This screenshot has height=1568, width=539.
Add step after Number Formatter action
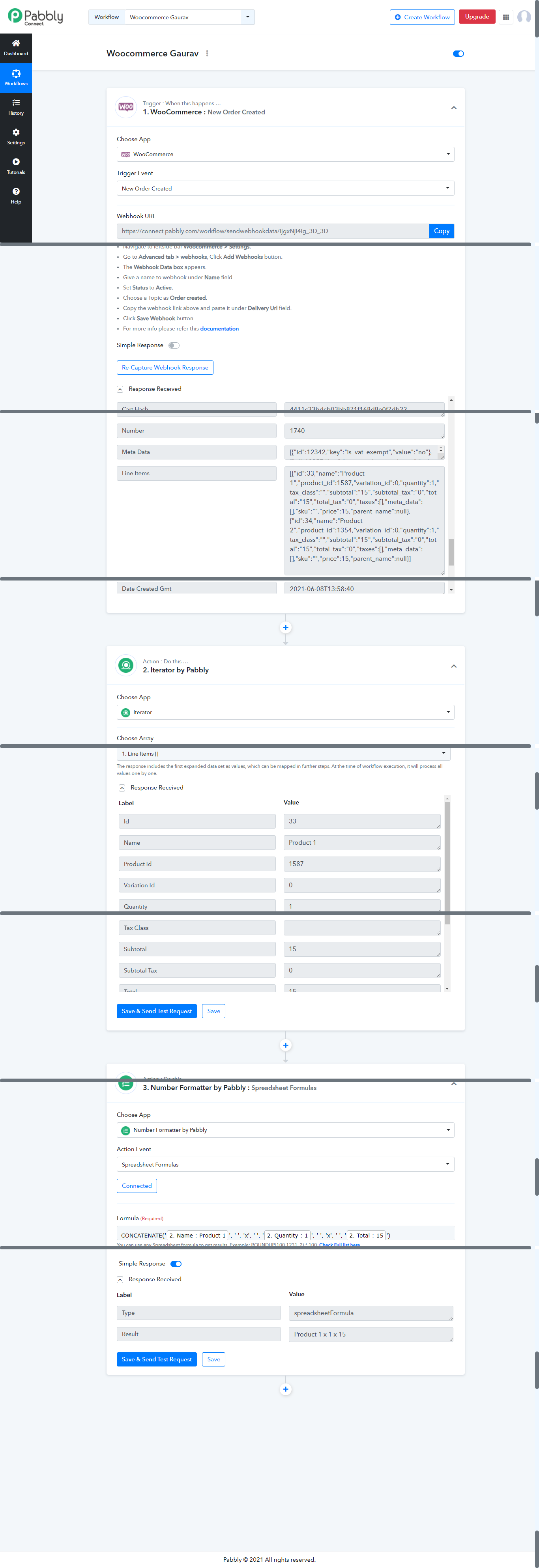point(286,1389)
